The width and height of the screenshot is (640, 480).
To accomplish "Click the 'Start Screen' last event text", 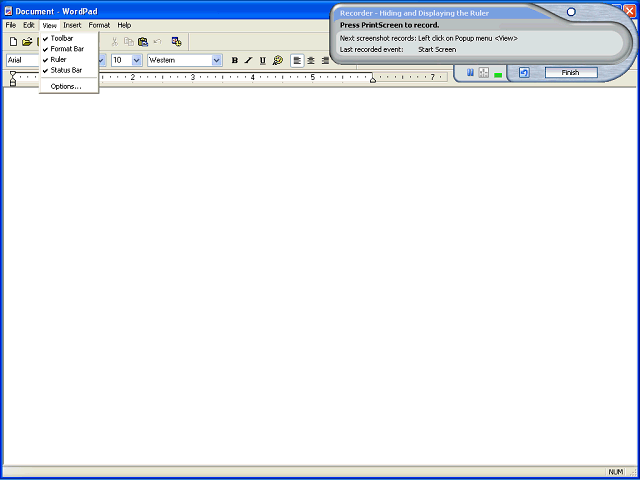I will 437,49.
